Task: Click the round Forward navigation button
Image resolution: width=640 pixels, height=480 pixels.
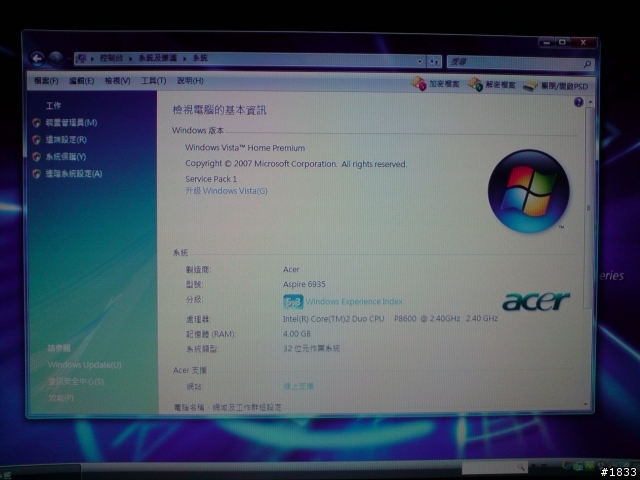Action: [56, 59]
